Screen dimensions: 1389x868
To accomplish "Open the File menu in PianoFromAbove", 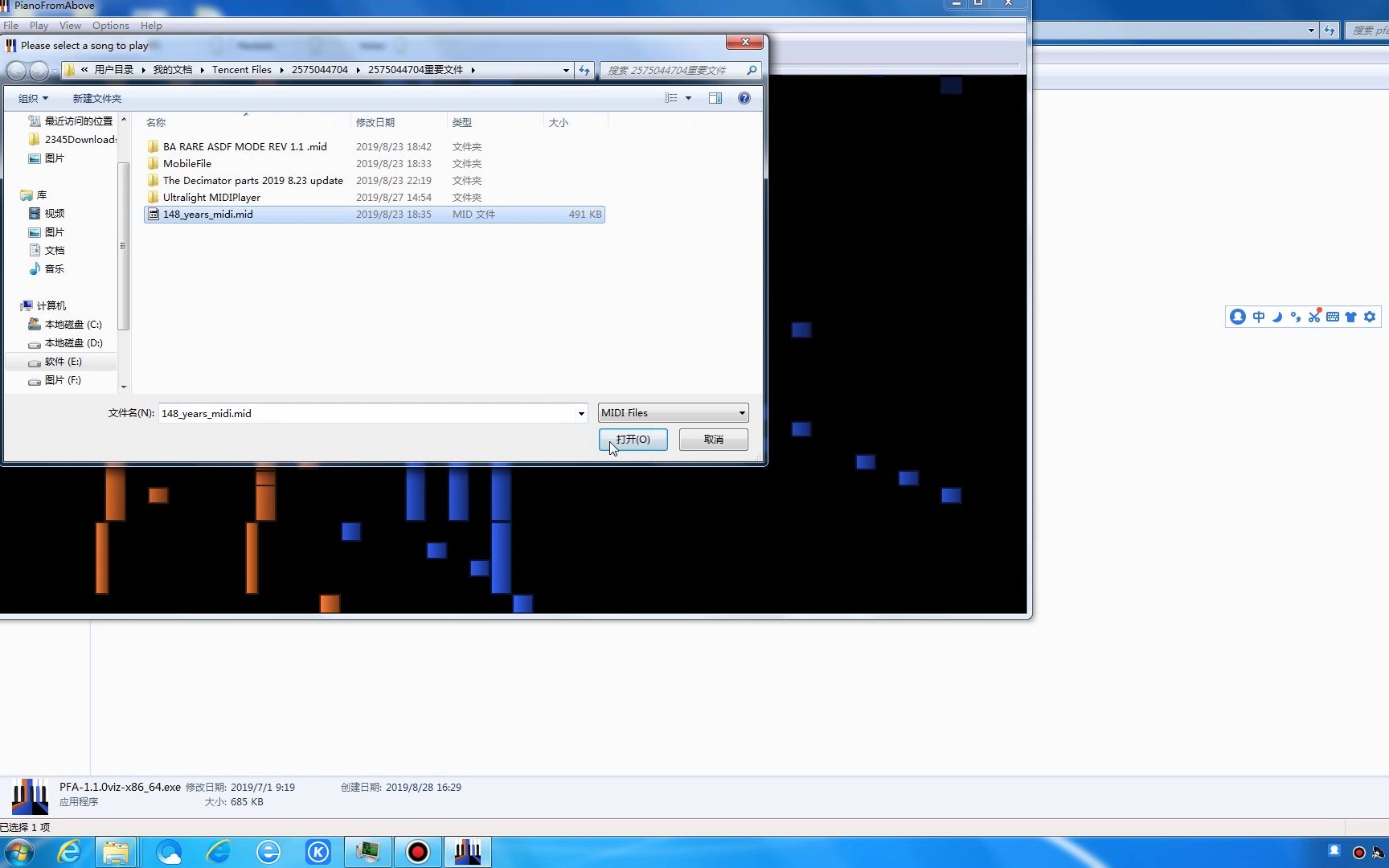I will point(10,26).
